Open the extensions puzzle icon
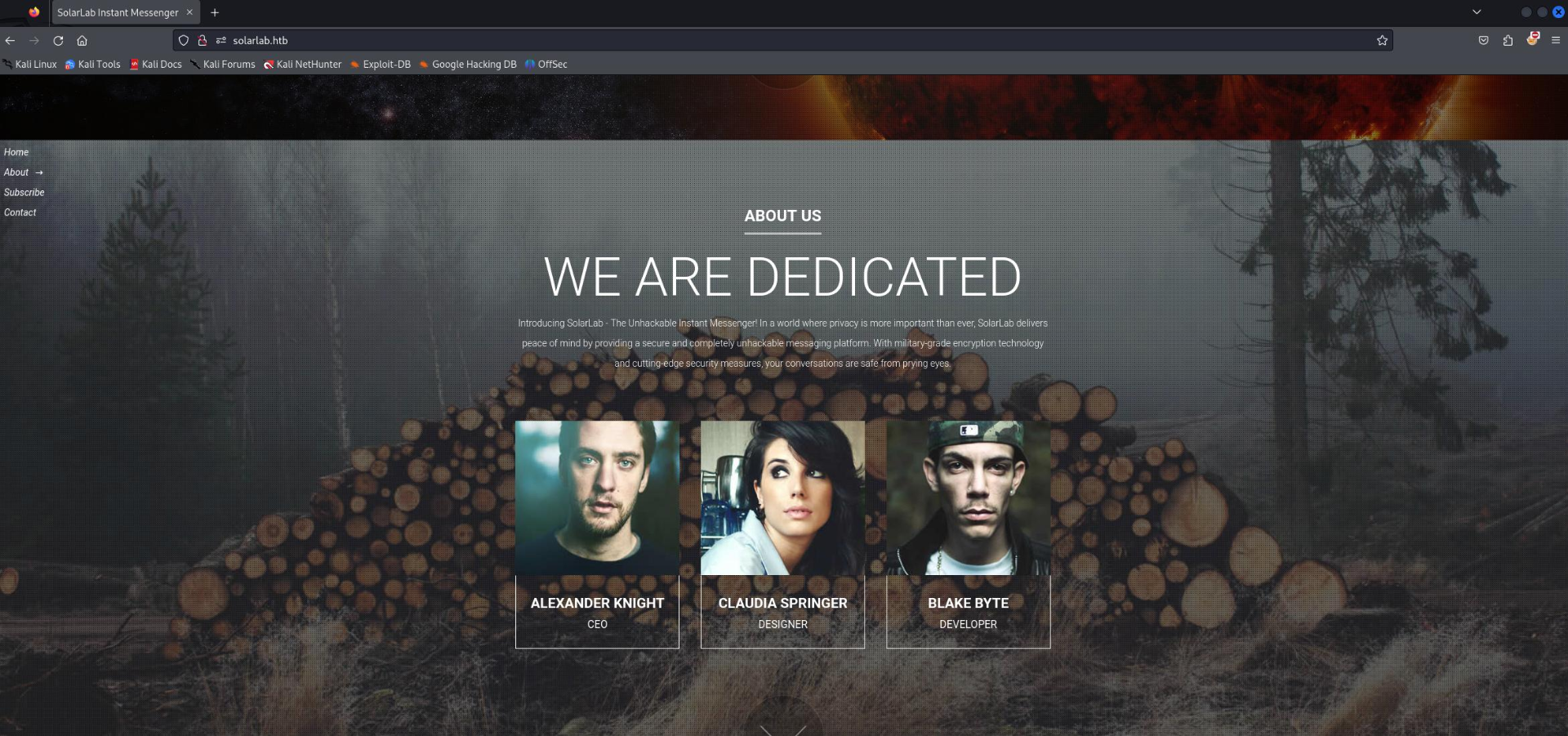Image resolution: width=1568 pixels, height=736 pixels. [x=1508, y=40]
